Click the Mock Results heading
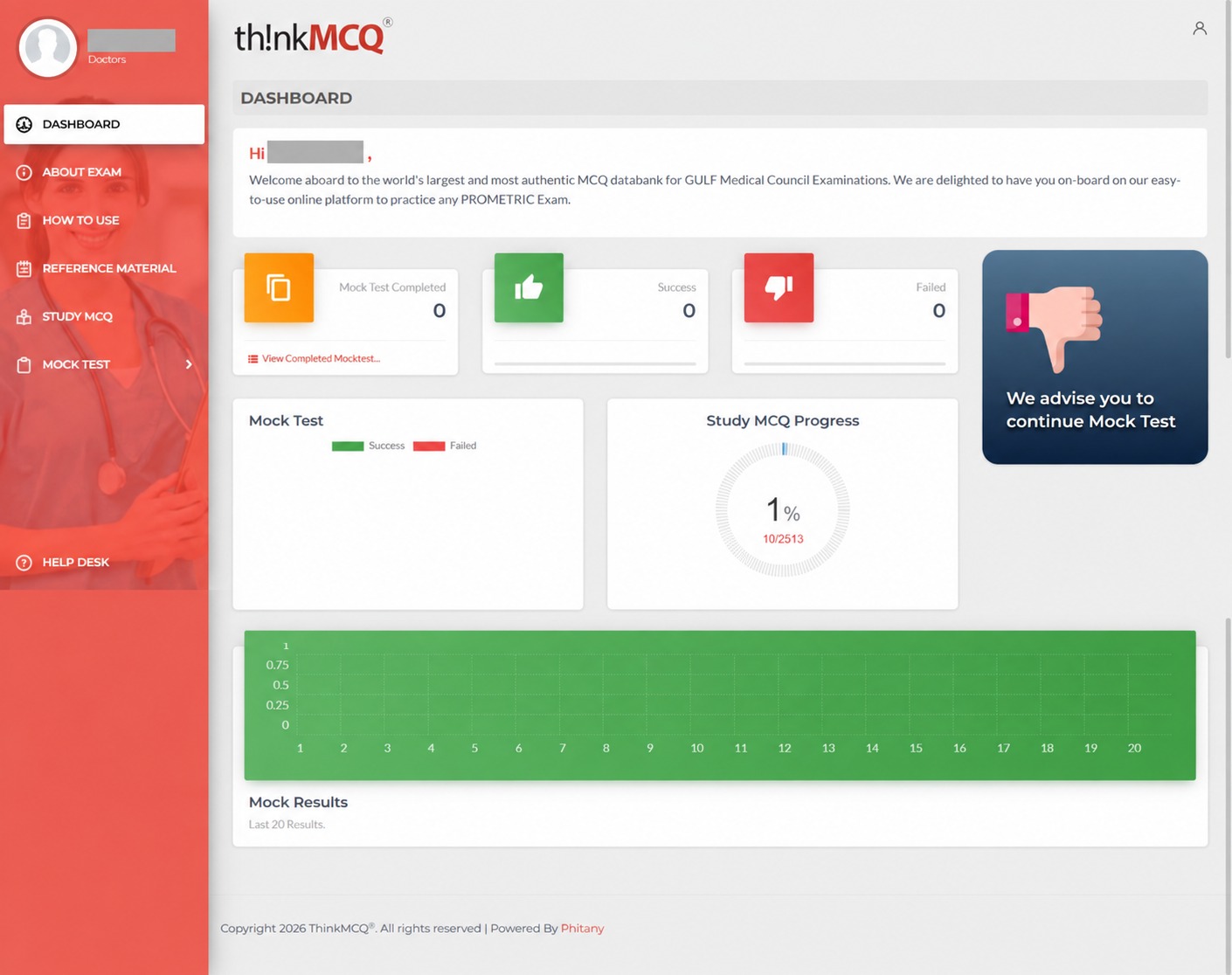The width and height of the screenshot is (1232, 975). click(x=298, y=802)
